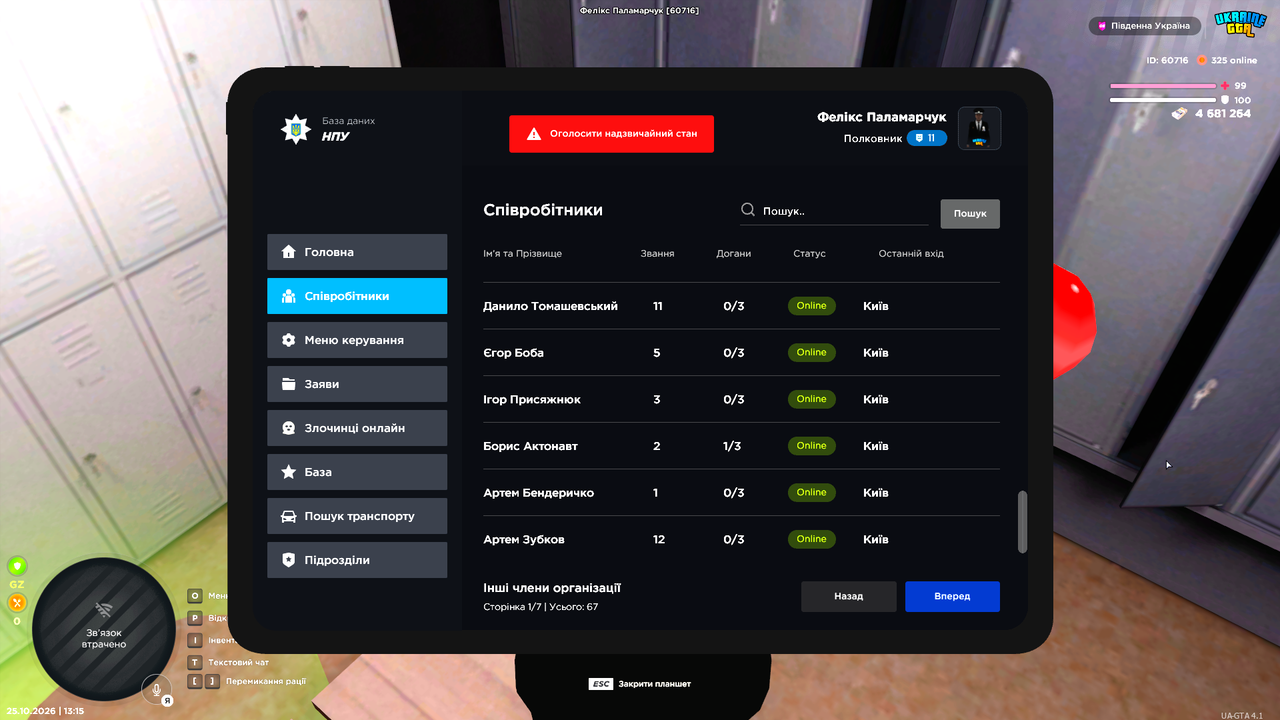The image size is (1280, 720).
Task: Go to next page with Вперед
Action: (x=952, y=596)
